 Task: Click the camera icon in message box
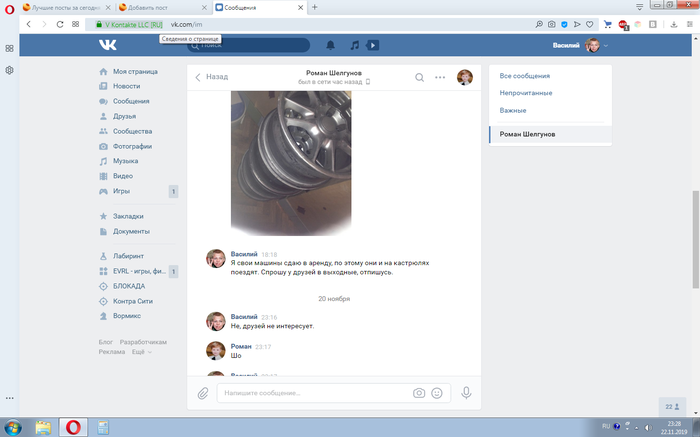coord(419,393)
